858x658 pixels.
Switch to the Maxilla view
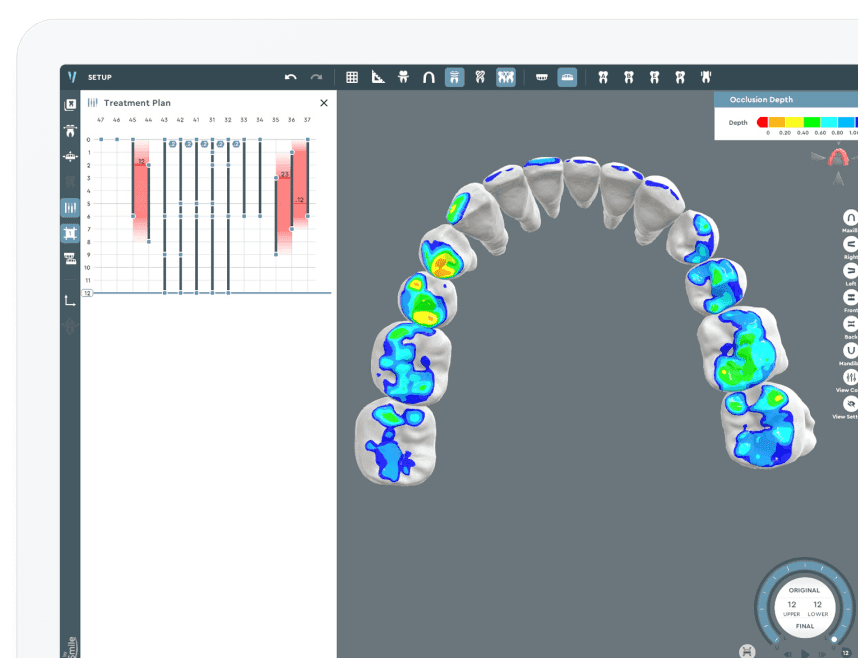(x=850, y=218)
